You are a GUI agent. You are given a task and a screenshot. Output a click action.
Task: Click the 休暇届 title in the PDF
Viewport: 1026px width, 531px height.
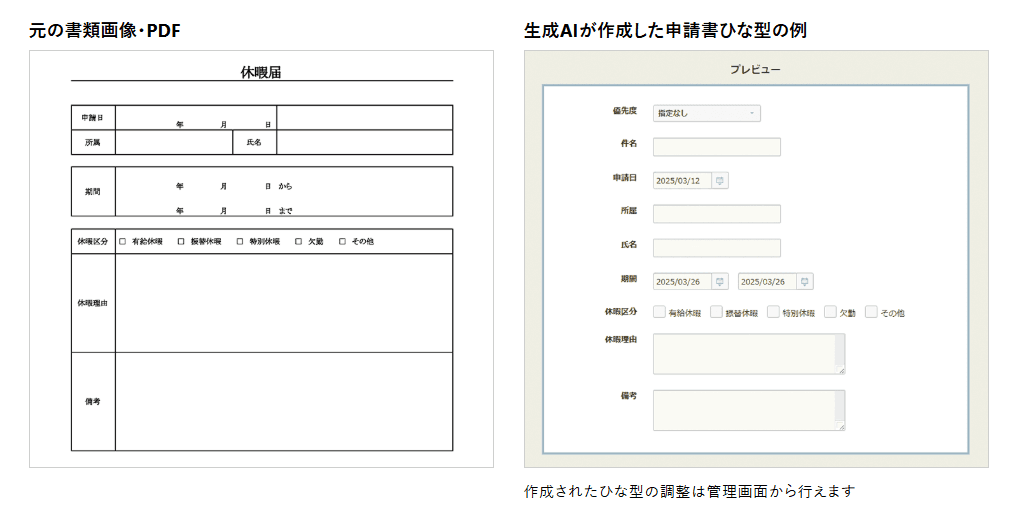261,73
